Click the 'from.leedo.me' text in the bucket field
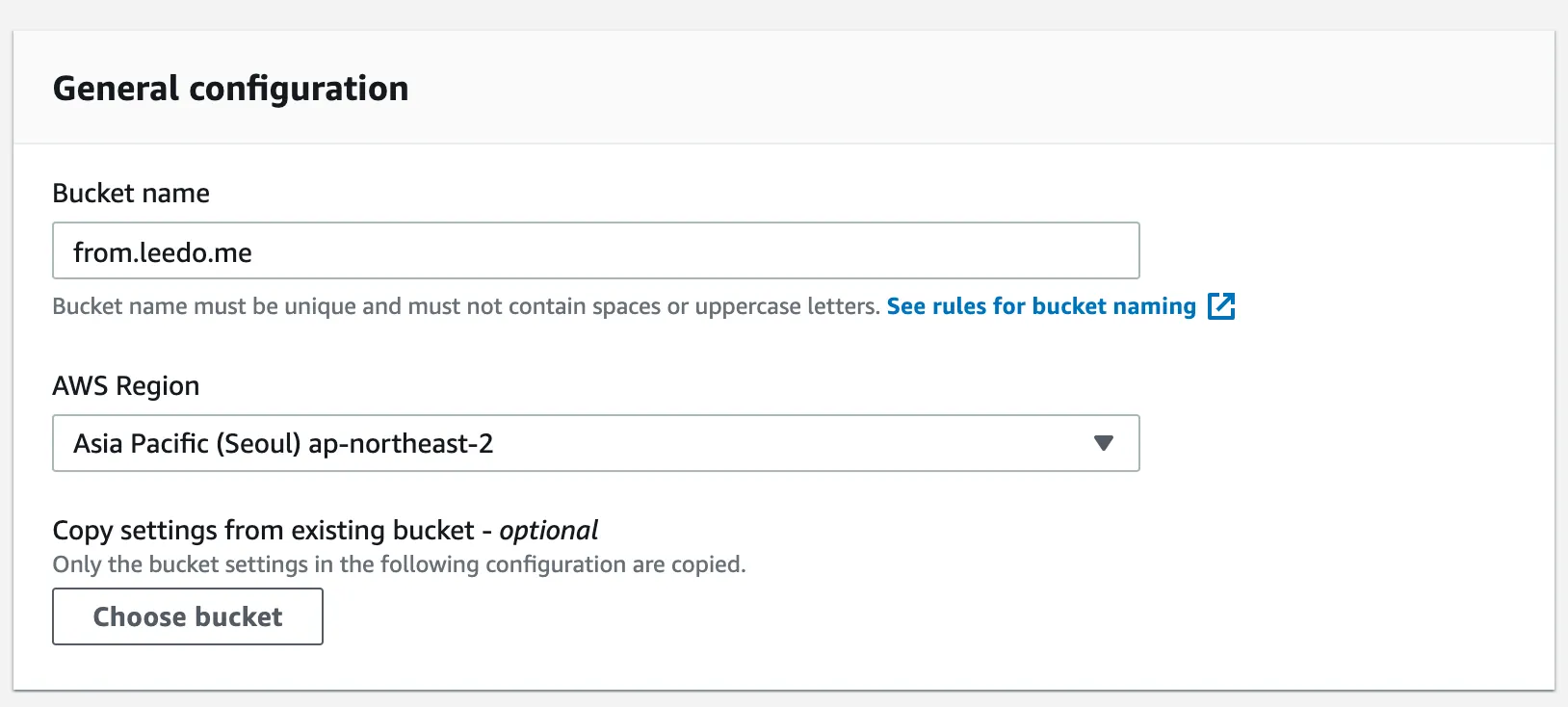The image size is (1568, 707). (x=162, y=252)
